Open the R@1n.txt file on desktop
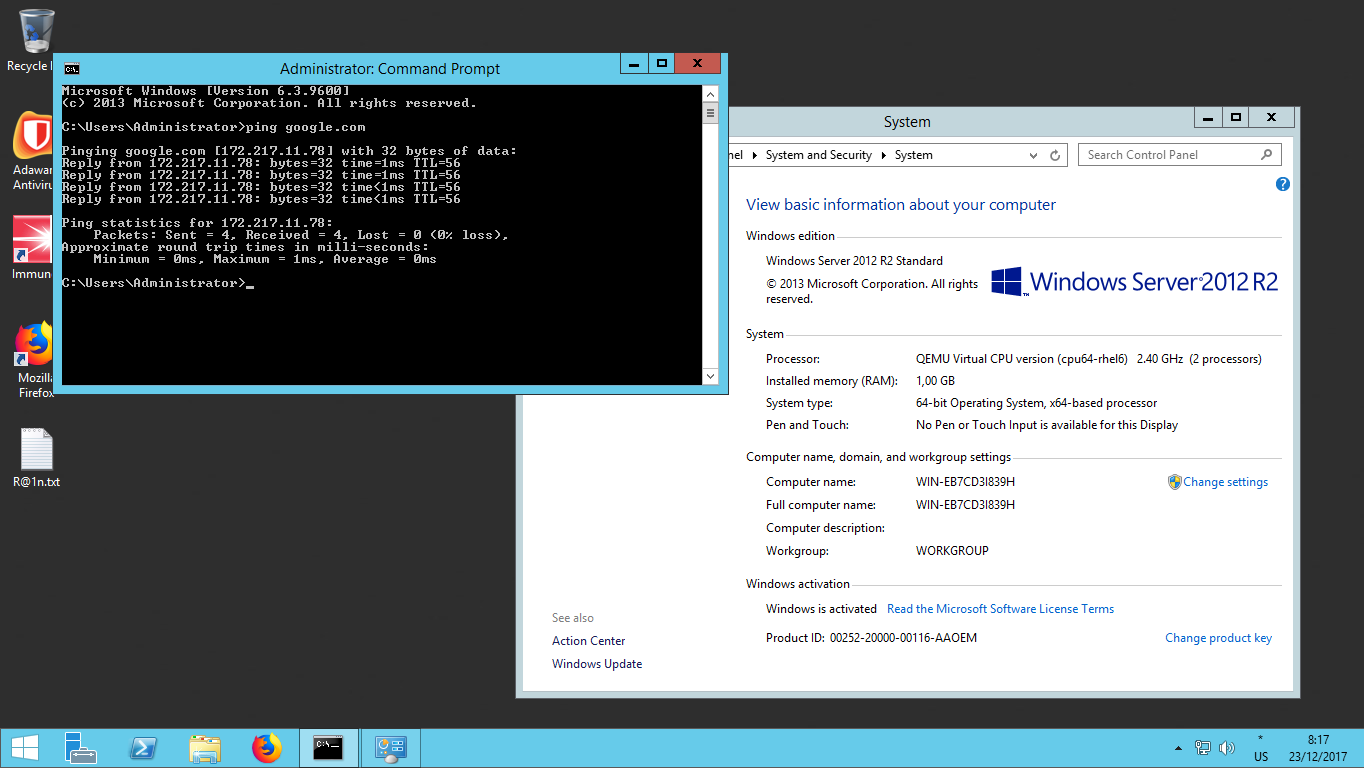 [36, 452]
